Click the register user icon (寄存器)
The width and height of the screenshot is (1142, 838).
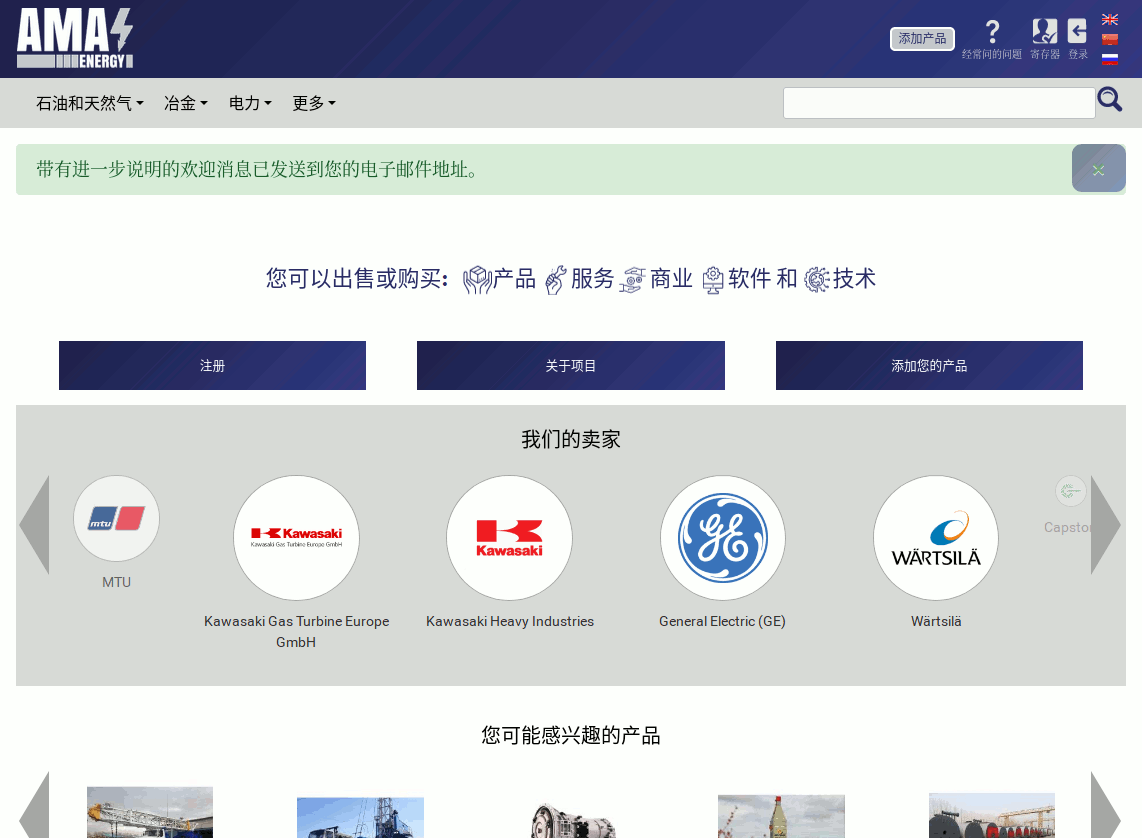click(x=1044, y=32)
